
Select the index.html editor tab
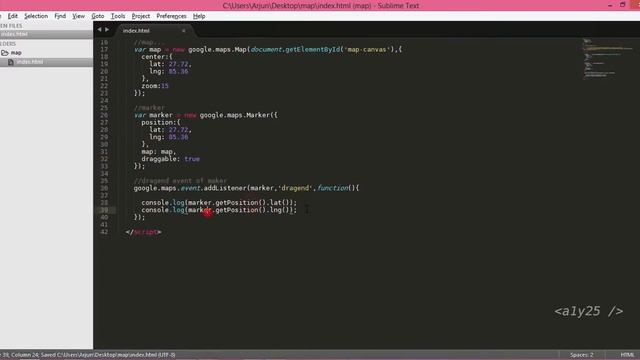click(152, 31)
